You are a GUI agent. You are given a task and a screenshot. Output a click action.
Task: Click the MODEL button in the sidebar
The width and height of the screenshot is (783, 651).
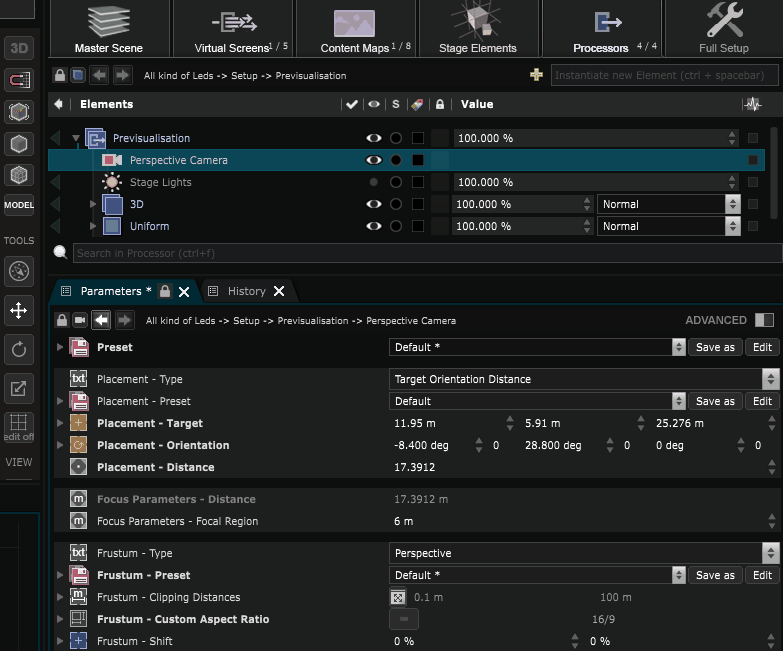tap(19, 205)
